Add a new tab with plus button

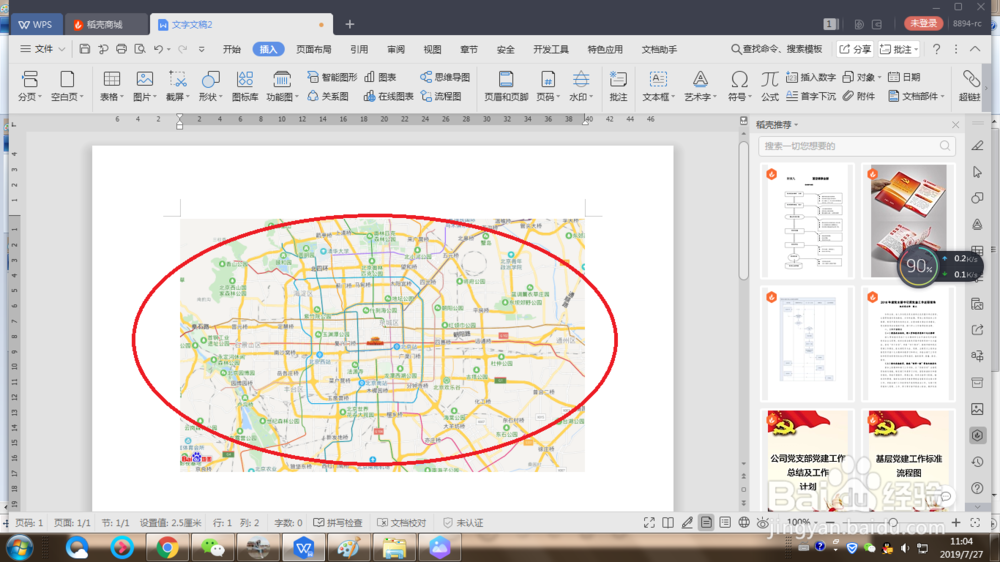[x=349, y=24]
